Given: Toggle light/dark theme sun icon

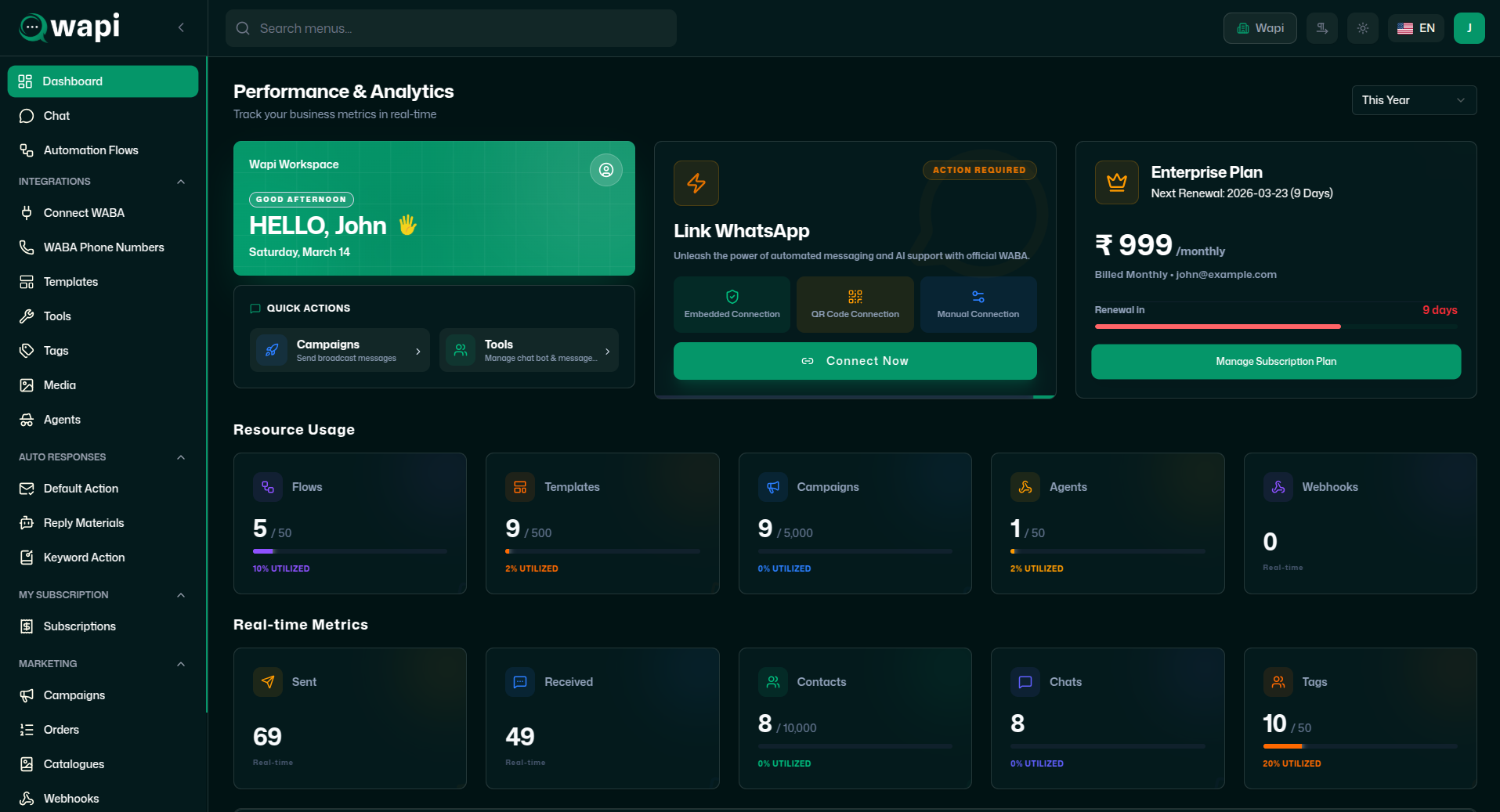Looking at the screenshot, I should coord(1362,28).
